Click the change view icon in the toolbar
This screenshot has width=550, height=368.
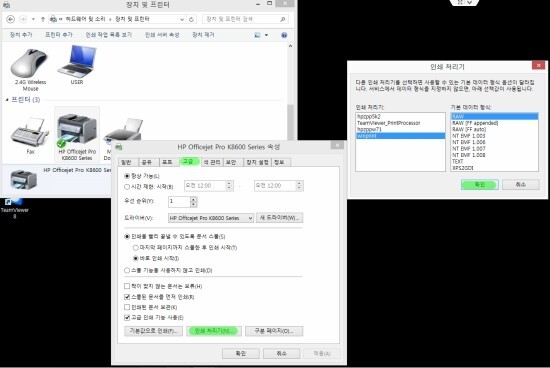click(257, 35)
